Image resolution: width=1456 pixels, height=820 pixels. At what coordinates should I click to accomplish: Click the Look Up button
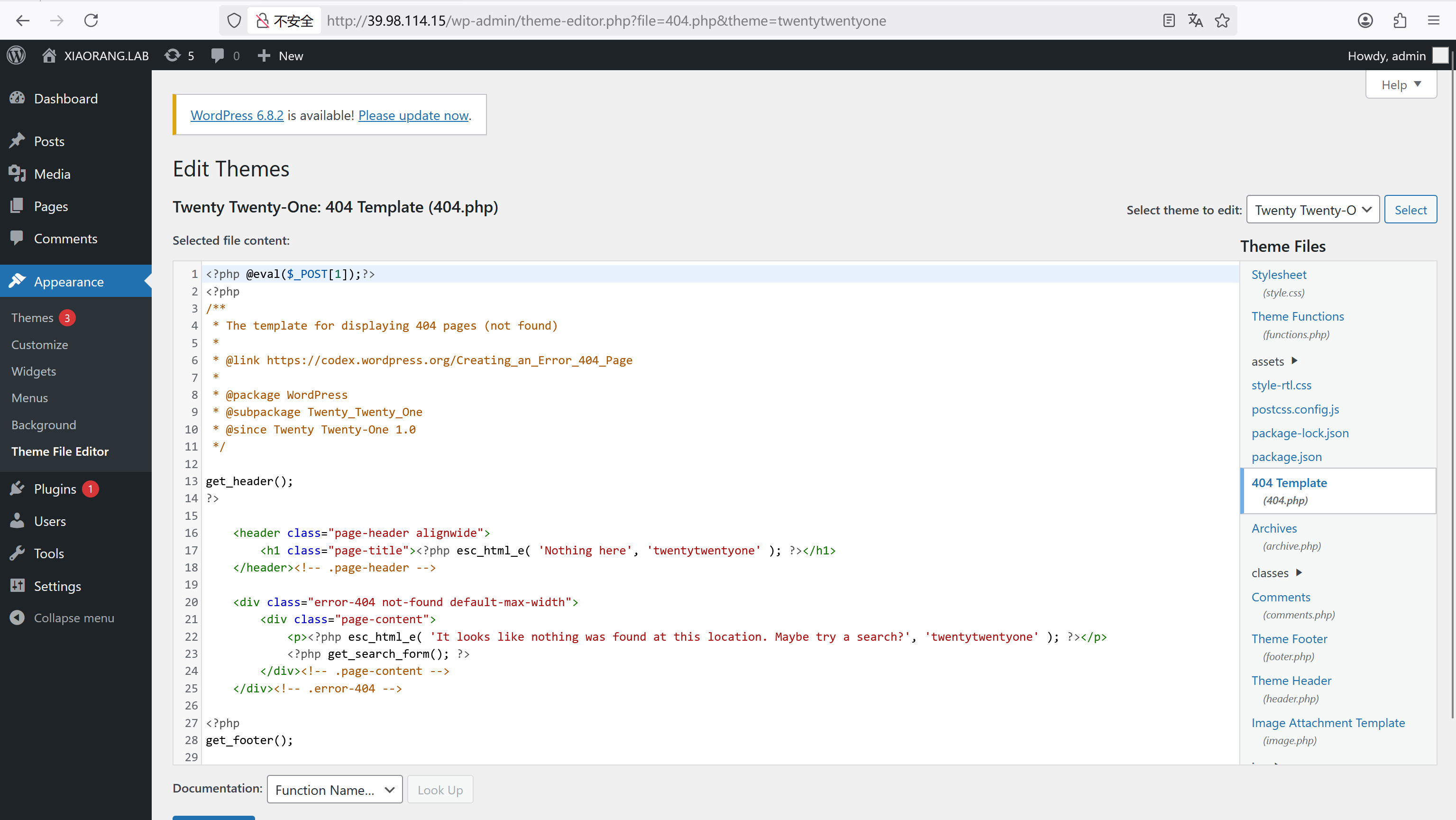pyautogui.click(x=440, y=790)
